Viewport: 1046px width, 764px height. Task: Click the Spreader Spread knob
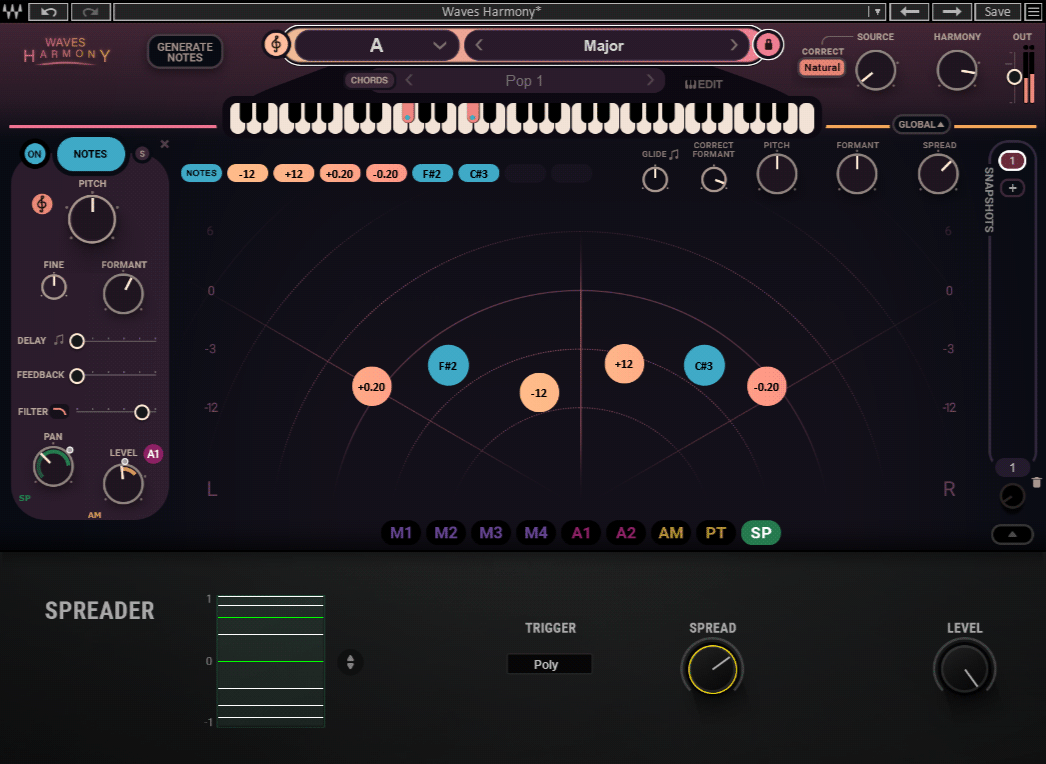coord(712,669)
